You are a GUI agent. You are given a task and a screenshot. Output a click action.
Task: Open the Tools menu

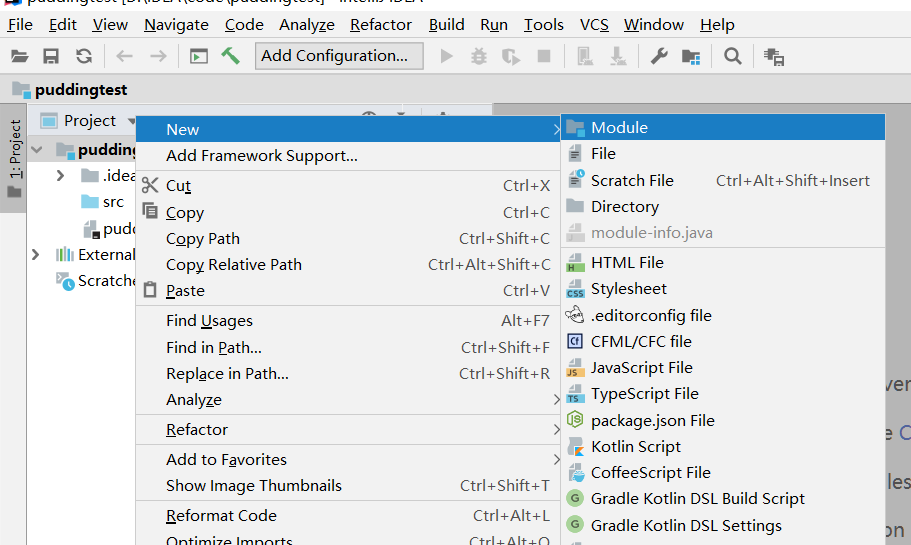(x=544, y=25)
